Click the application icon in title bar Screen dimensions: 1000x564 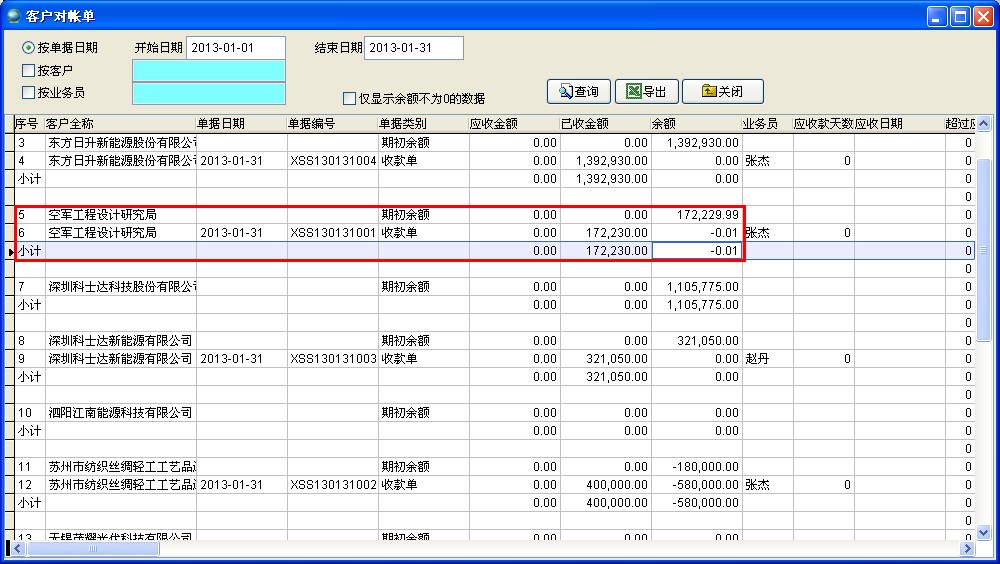(x=13, y=15)
